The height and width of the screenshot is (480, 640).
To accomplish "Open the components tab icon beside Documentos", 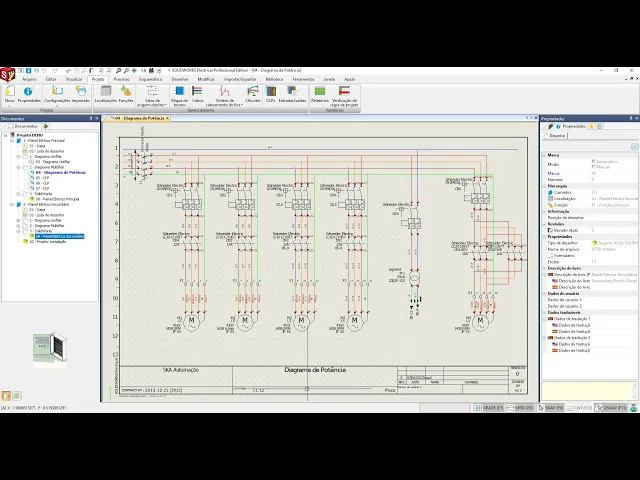I will point(45,127).
